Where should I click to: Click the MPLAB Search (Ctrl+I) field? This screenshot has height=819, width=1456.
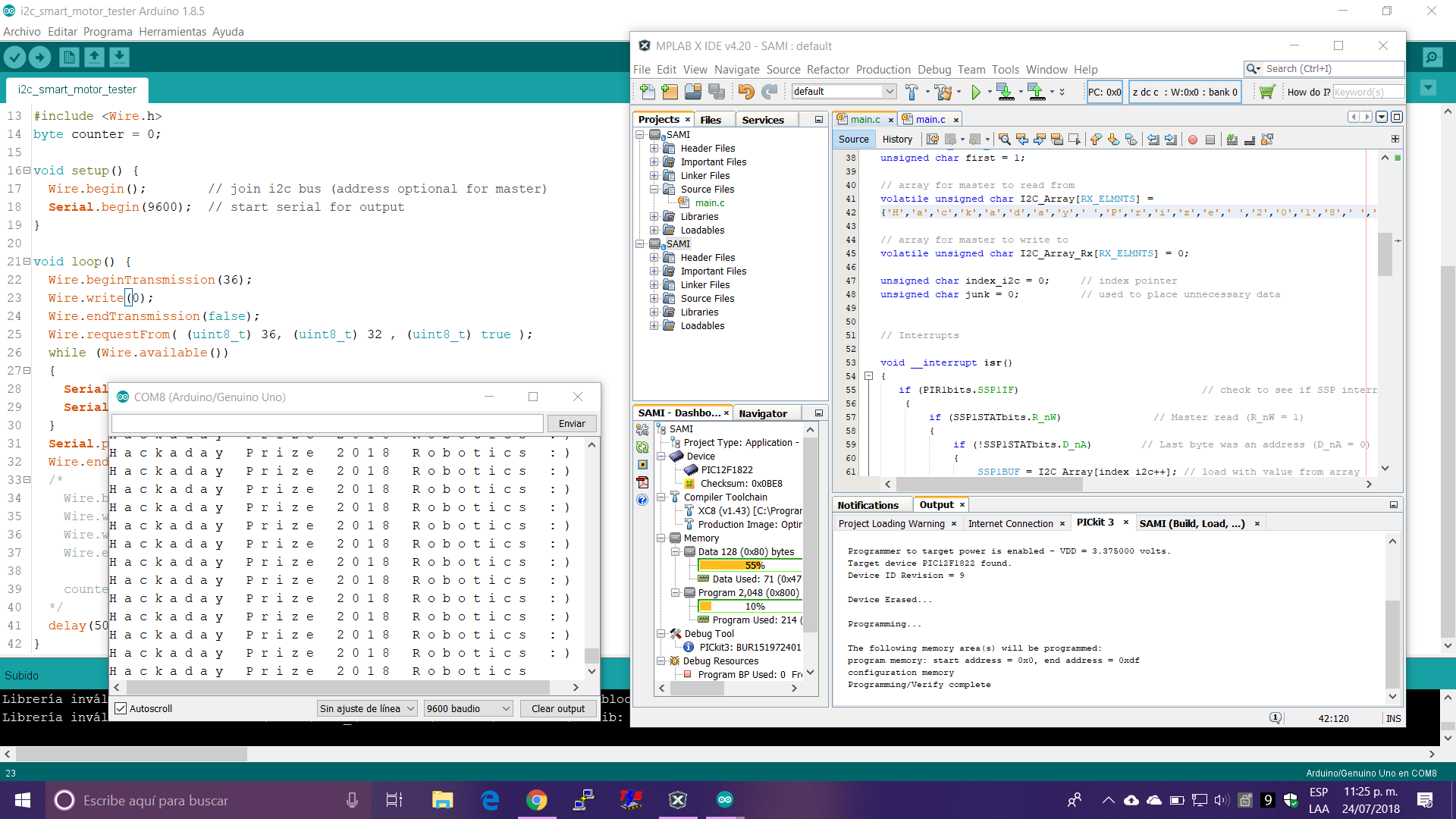[1324, 69]
